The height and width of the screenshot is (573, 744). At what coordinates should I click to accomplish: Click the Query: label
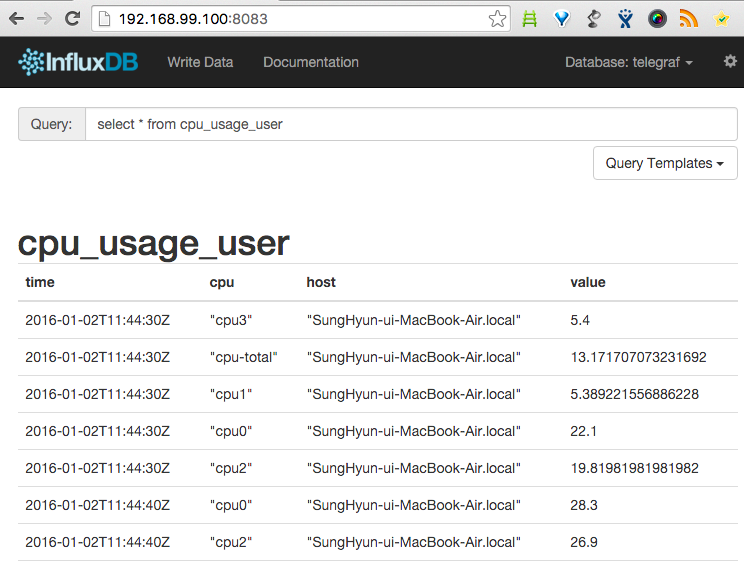coord(51,124)
